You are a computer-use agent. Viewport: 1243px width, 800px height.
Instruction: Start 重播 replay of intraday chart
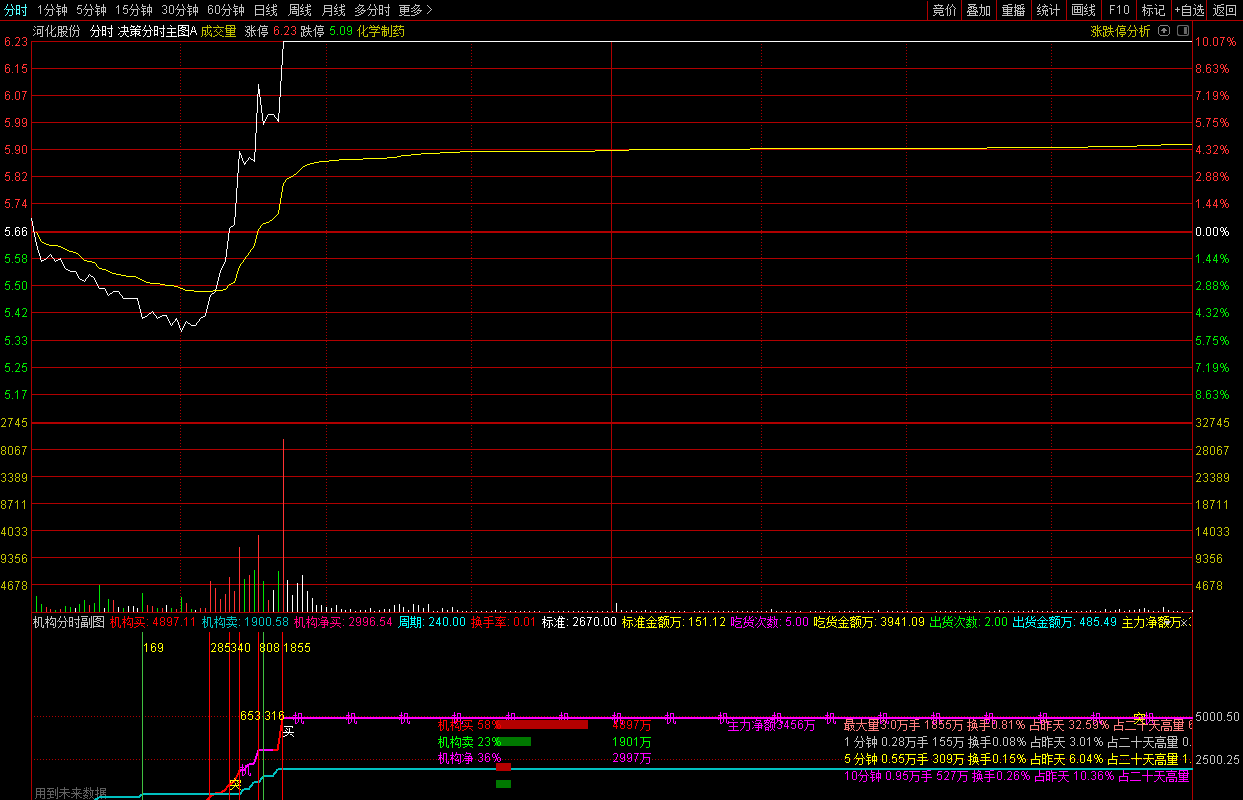tap(1013, 10)
